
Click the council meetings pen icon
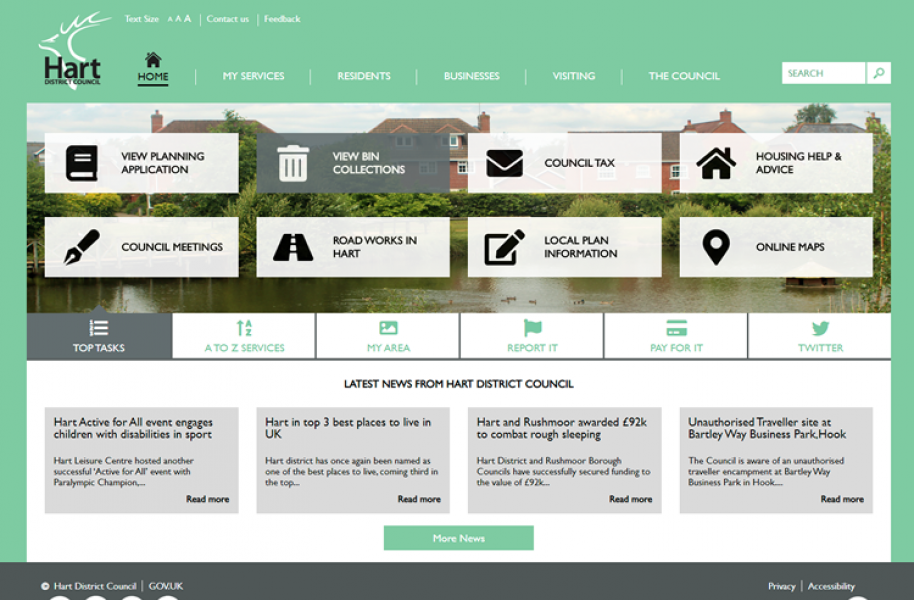click(x=82, y=247)
